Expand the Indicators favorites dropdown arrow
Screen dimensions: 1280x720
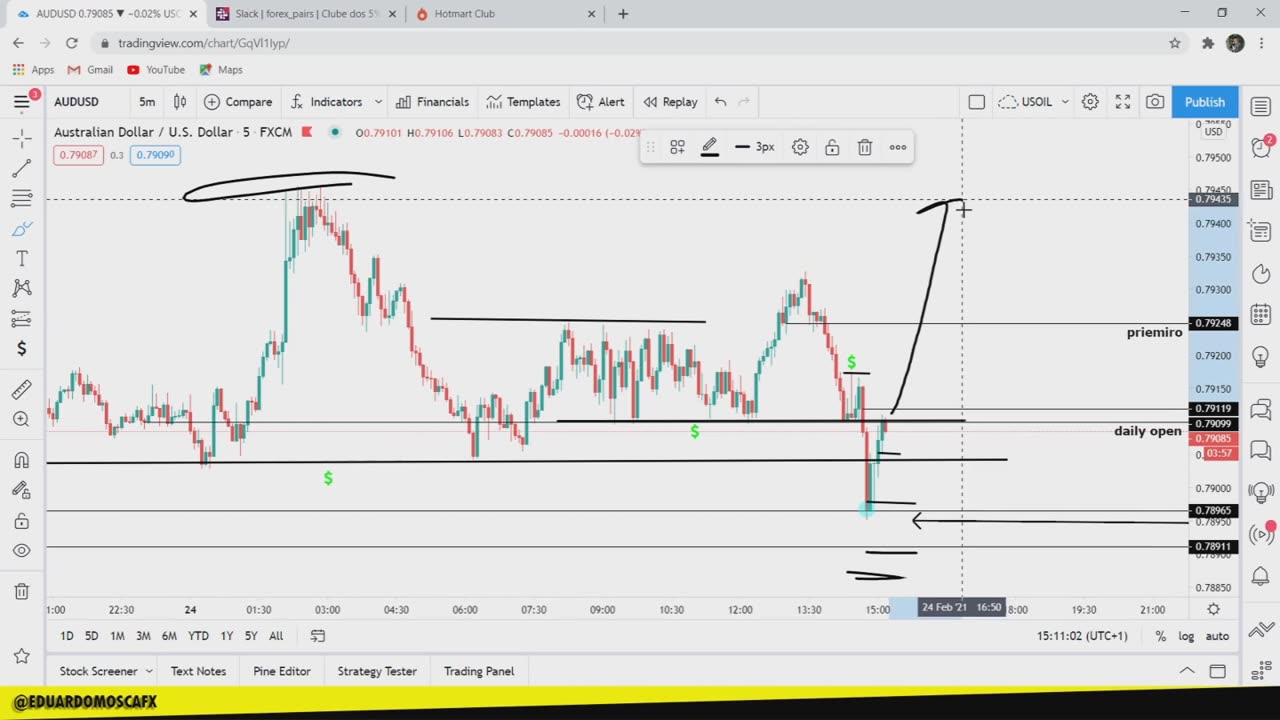click(378, 102)
